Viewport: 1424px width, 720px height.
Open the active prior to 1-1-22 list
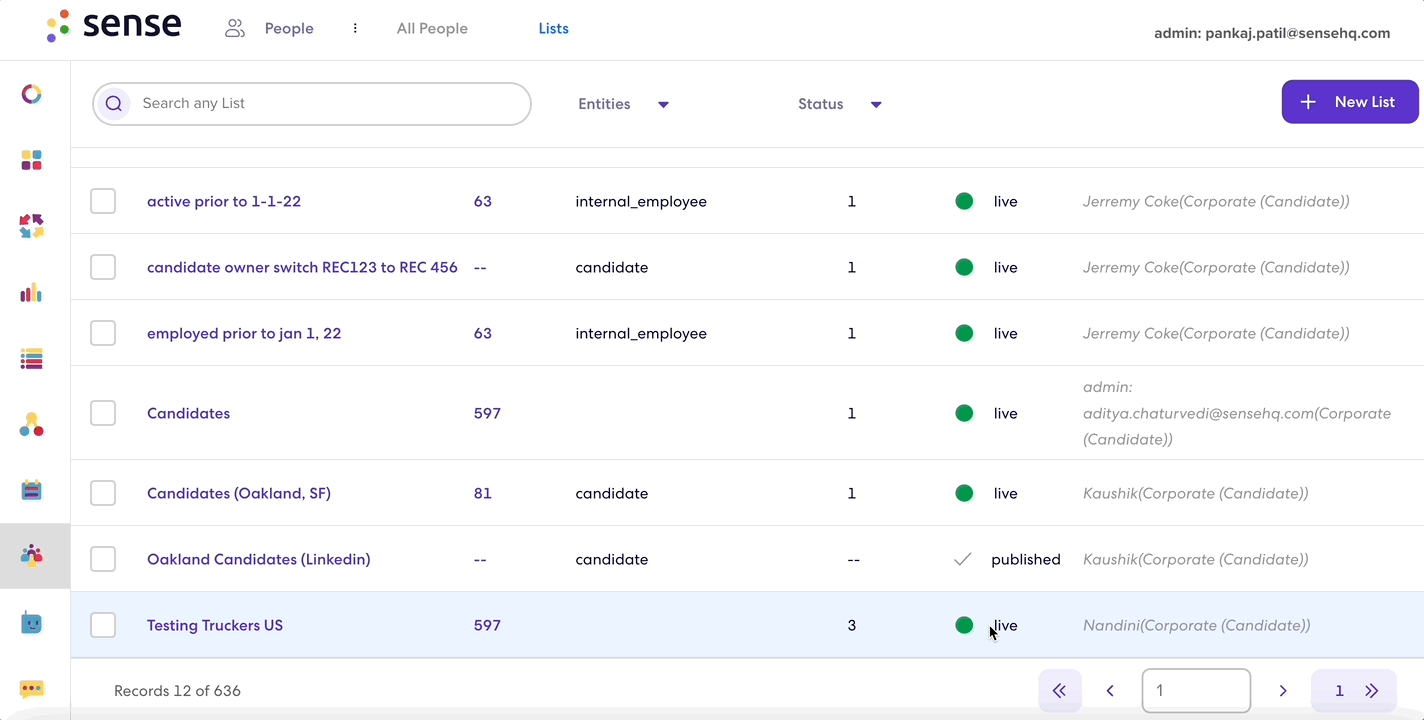224,201
